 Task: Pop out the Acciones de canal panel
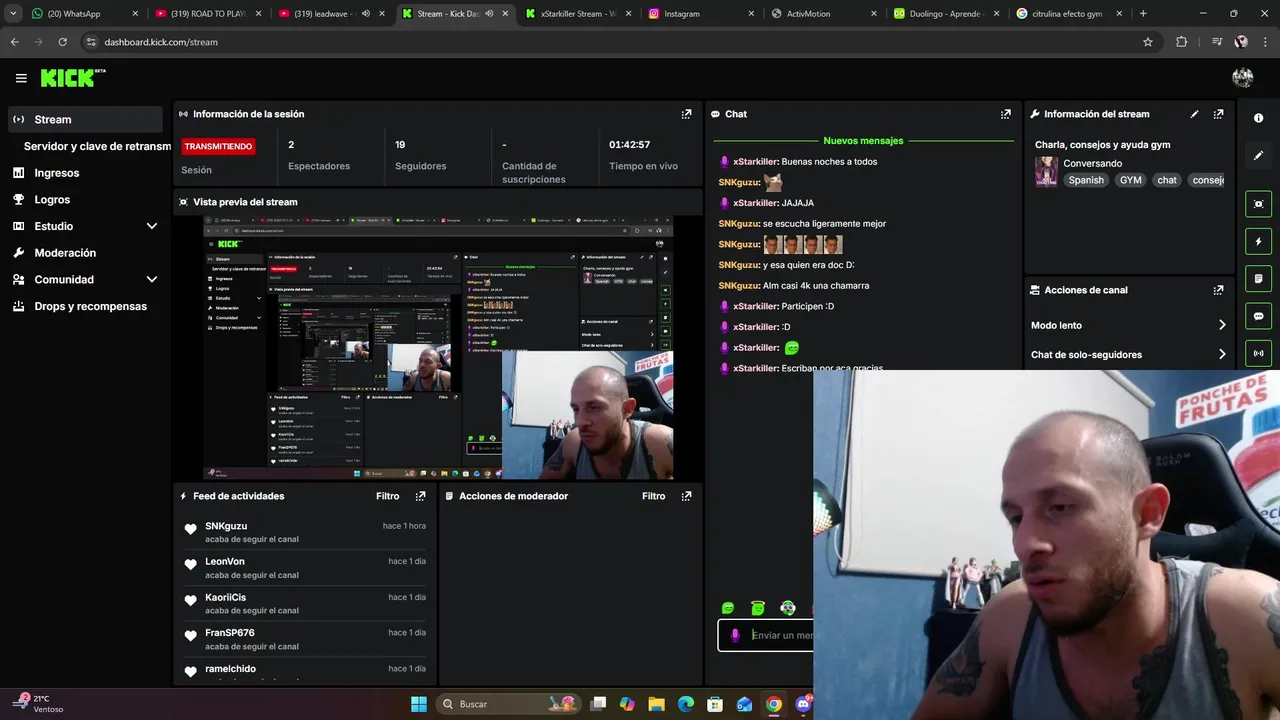(x=1218, y=290)
